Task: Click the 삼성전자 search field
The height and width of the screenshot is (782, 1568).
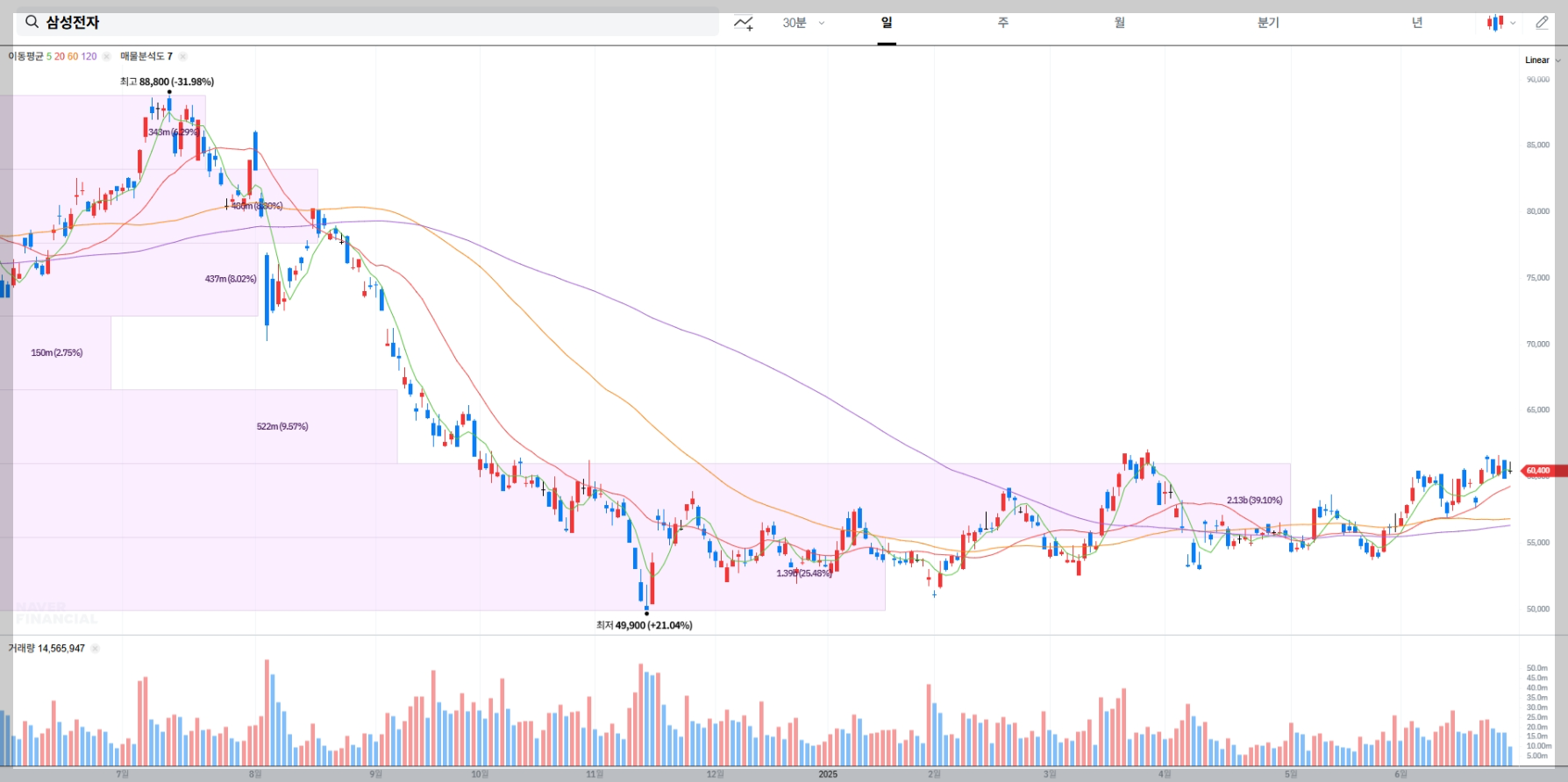Action: [x=367, y=23]
